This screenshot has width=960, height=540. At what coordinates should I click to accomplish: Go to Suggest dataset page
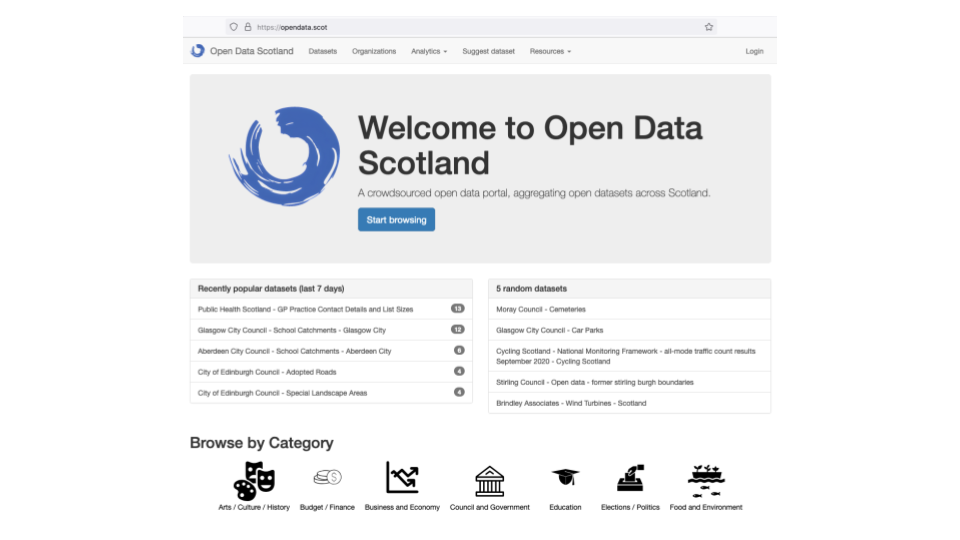pos(489,51)
